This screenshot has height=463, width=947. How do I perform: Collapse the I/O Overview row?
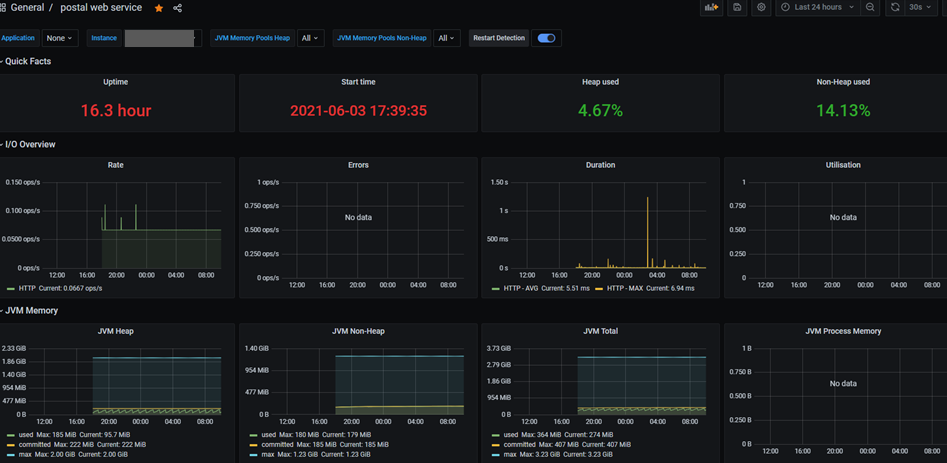point(28,144)
